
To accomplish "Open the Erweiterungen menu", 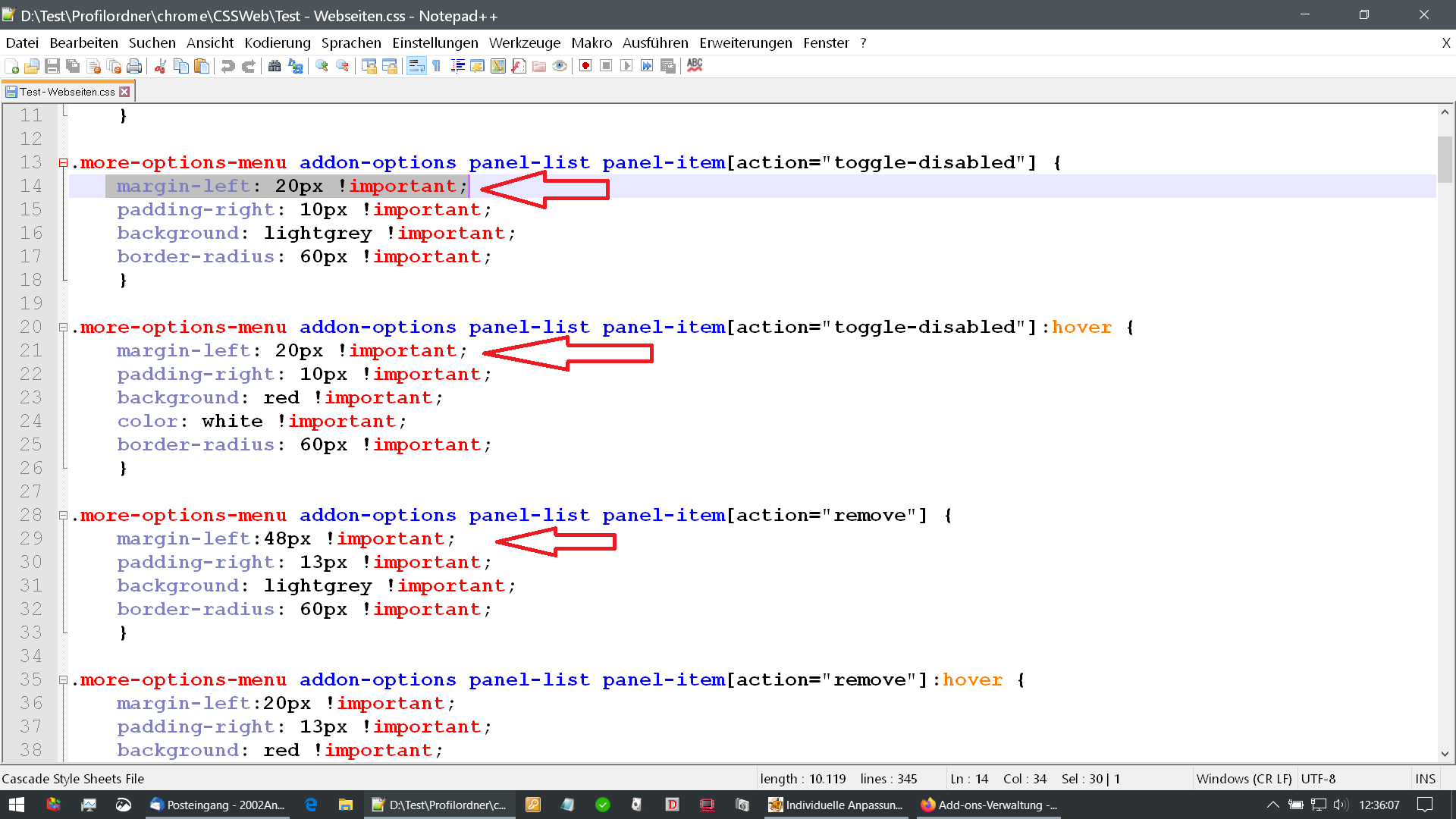I will [745, 43].
